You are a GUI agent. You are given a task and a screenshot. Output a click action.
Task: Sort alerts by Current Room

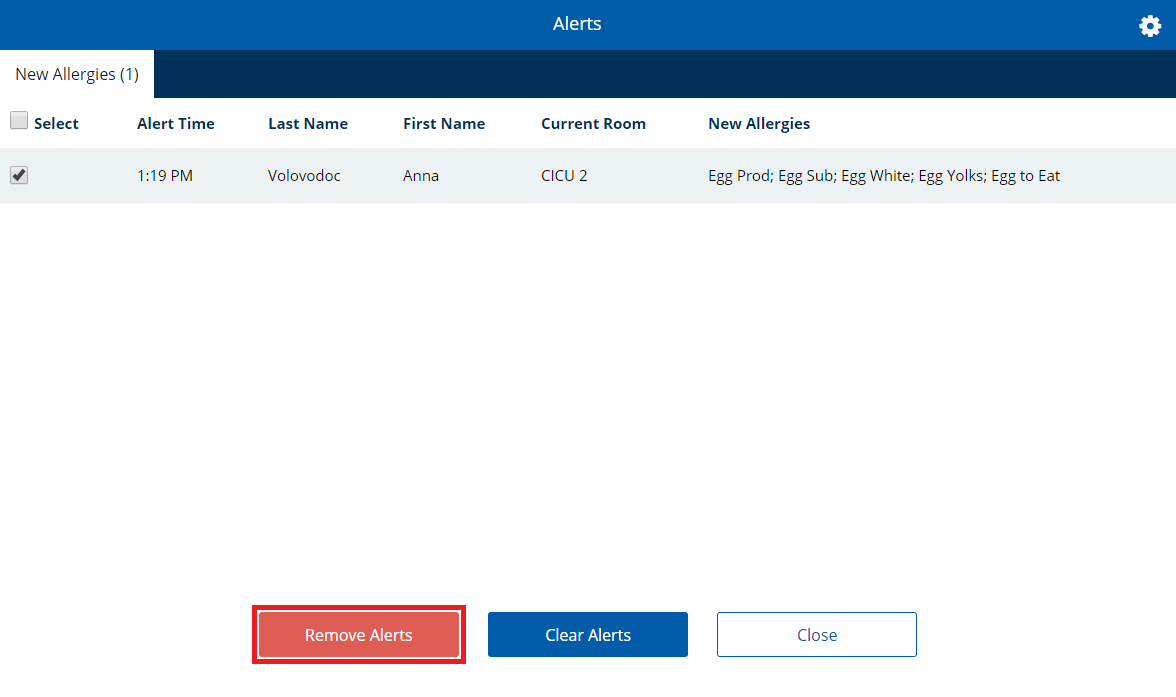coord(593,123)
